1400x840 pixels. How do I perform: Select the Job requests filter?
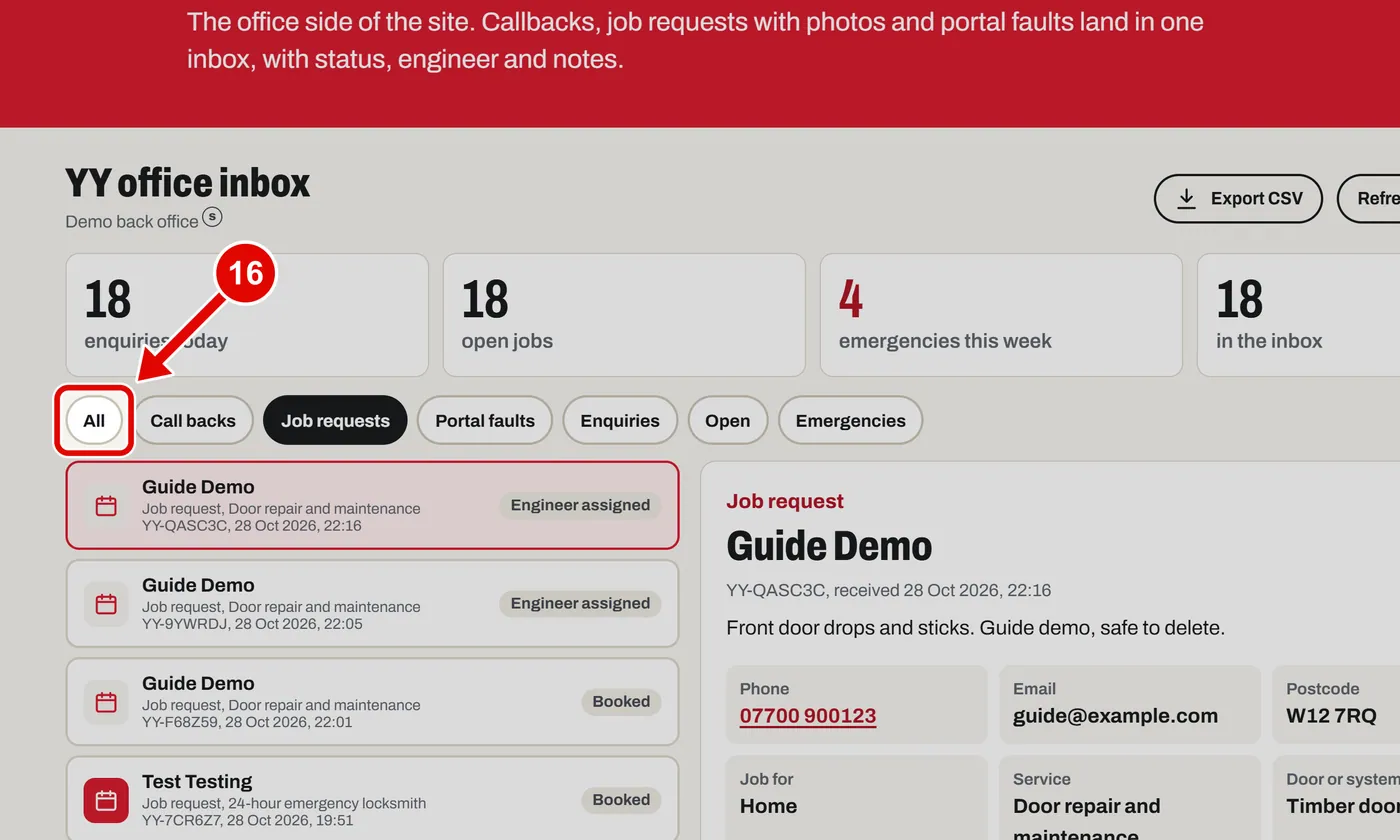pos(335,421)
